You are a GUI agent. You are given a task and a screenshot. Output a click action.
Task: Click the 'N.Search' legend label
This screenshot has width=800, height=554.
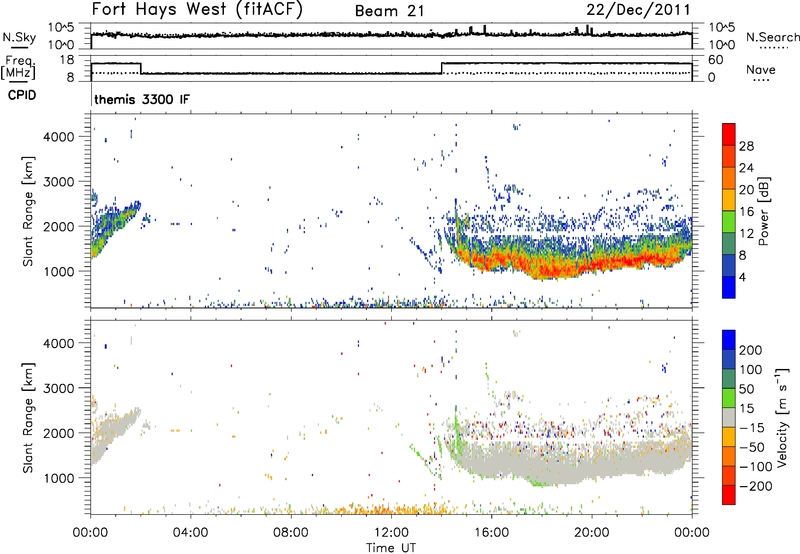pyautogui.click(x=772, y=37)
